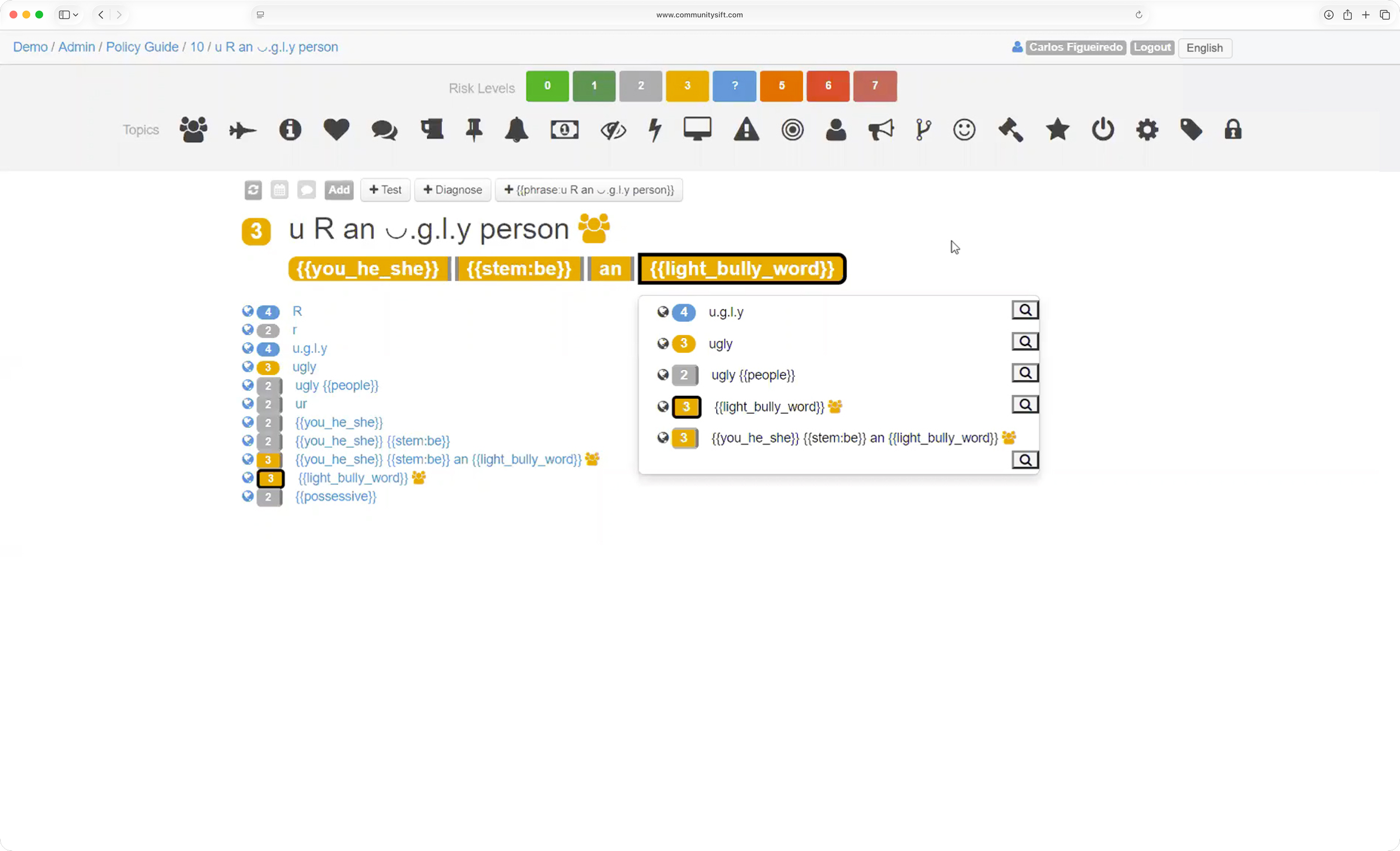Select the gear topic icon

pyautogui.click(x=1146, y=129)
